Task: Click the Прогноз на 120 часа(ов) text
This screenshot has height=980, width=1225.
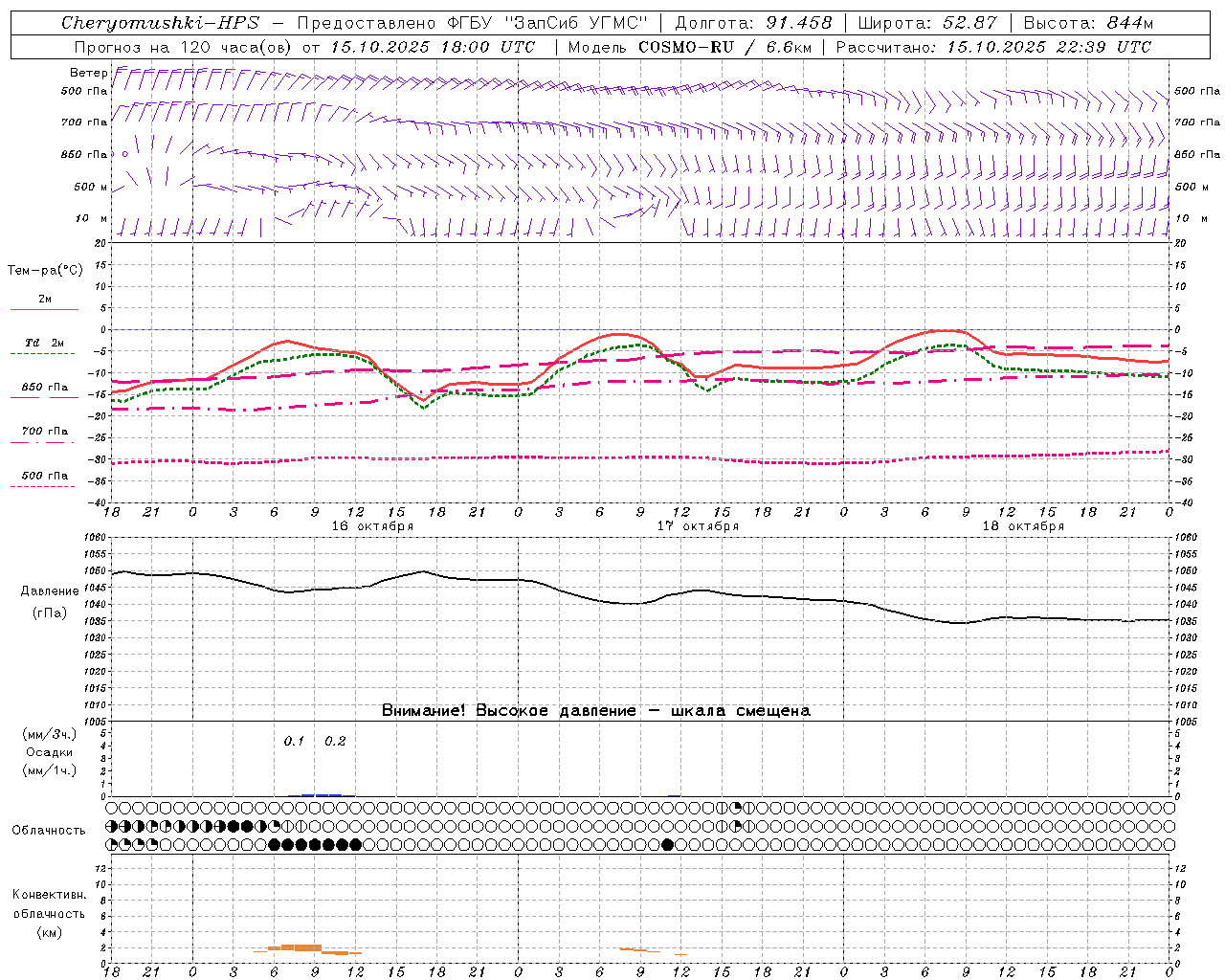Action: pyautogui.click(x=184, y=46)
